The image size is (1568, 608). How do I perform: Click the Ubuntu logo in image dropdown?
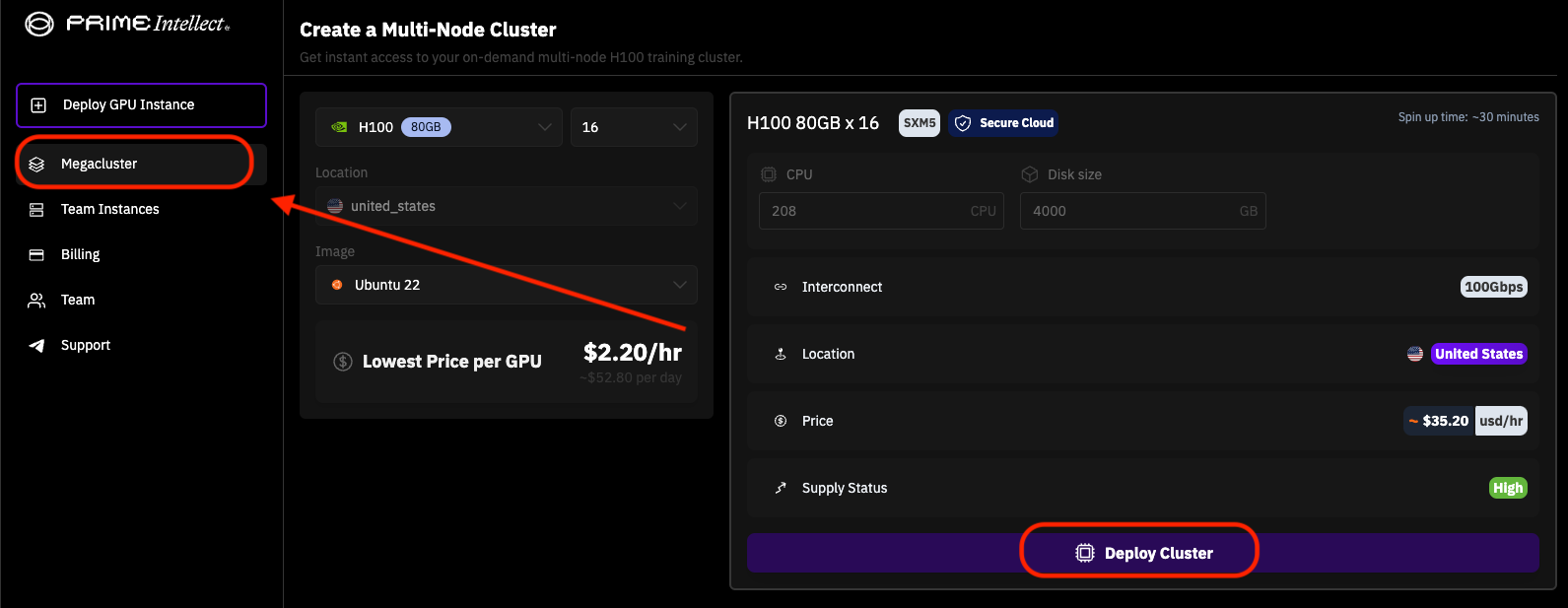point(337,285)
